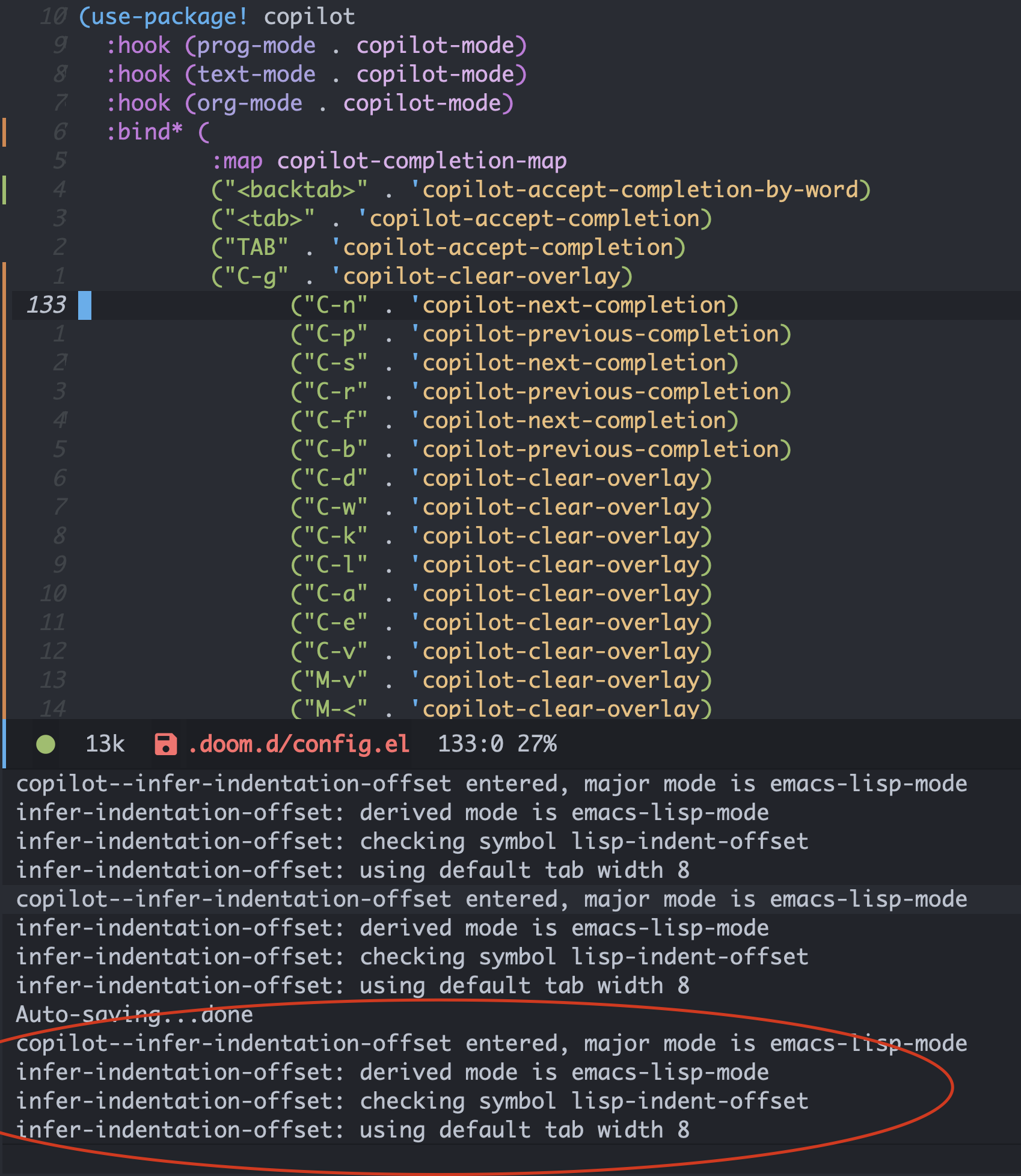Viewport: 1021px width, 1176px height.
Task: Select the :hook (org-mode . copilot-mode) line
Action: pos(310,103)
